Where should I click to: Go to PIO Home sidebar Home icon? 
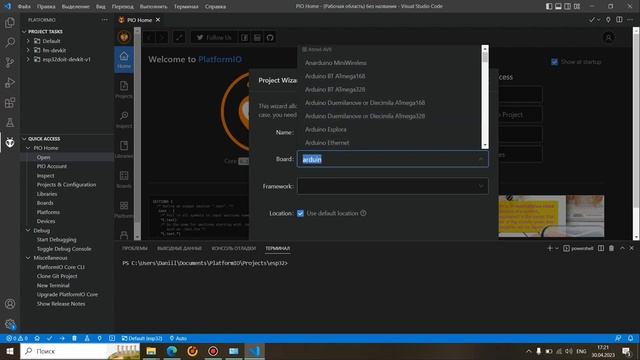(124, 60)
